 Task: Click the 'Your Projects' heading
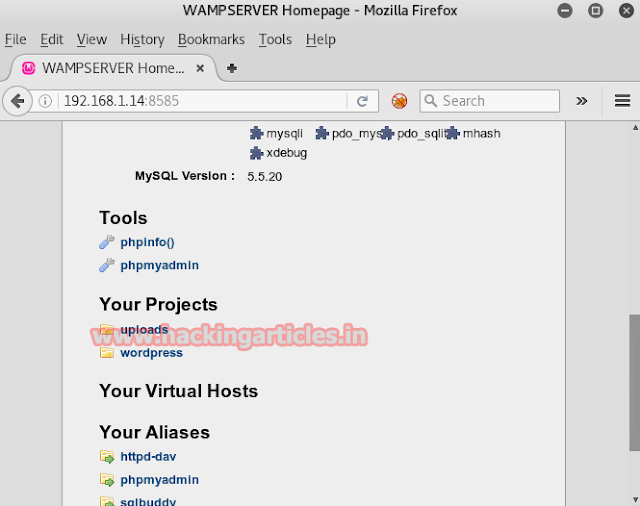(x=158, y=304)
